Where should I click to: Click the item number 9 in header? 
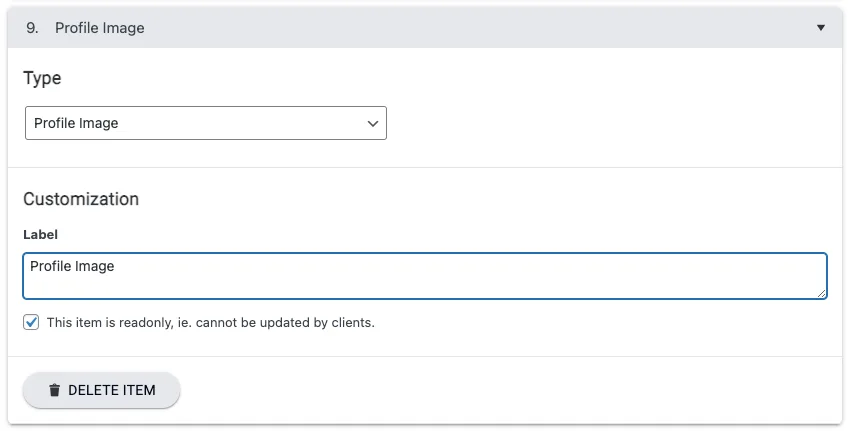pyautogui.click(x=32, y=28)
